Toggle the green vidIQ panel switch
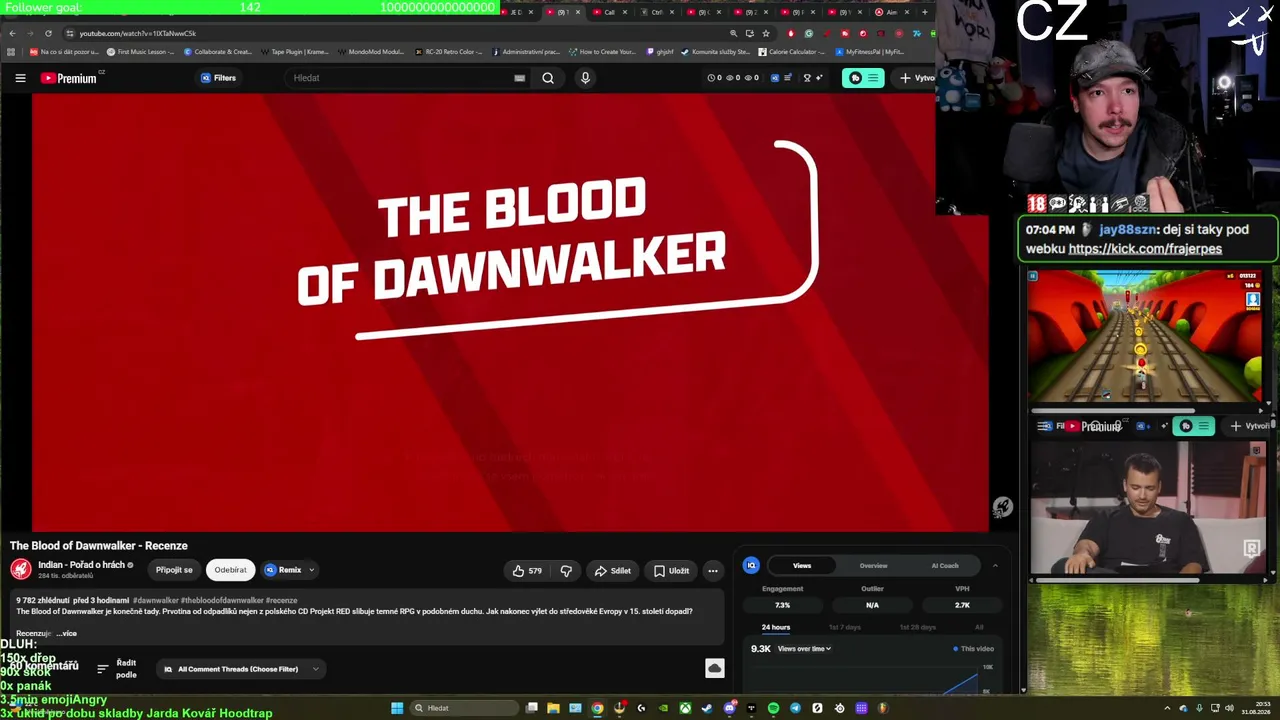Image resolution: width=1280 pixels, height=720 pixels. point(863,78)
